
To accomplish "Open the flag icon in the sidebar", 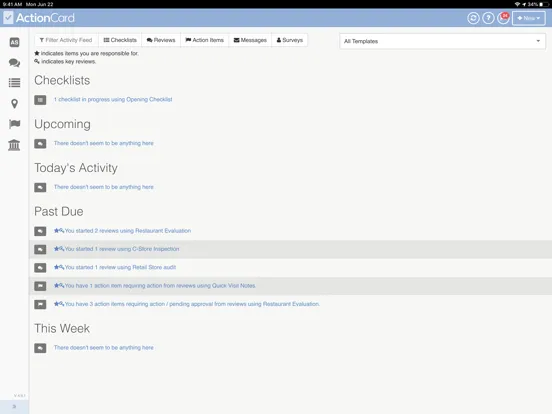I will (x=14, y=124).
